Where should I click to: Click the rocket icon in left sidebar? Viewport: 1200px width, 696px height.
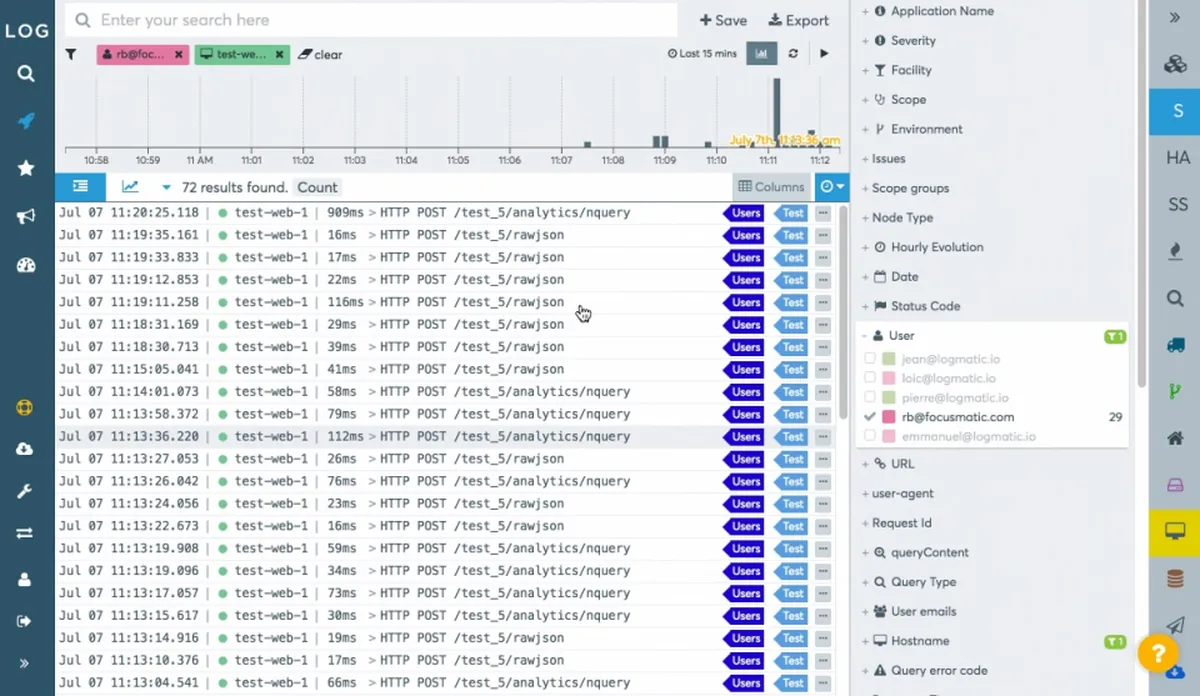[x=26, y=121]
